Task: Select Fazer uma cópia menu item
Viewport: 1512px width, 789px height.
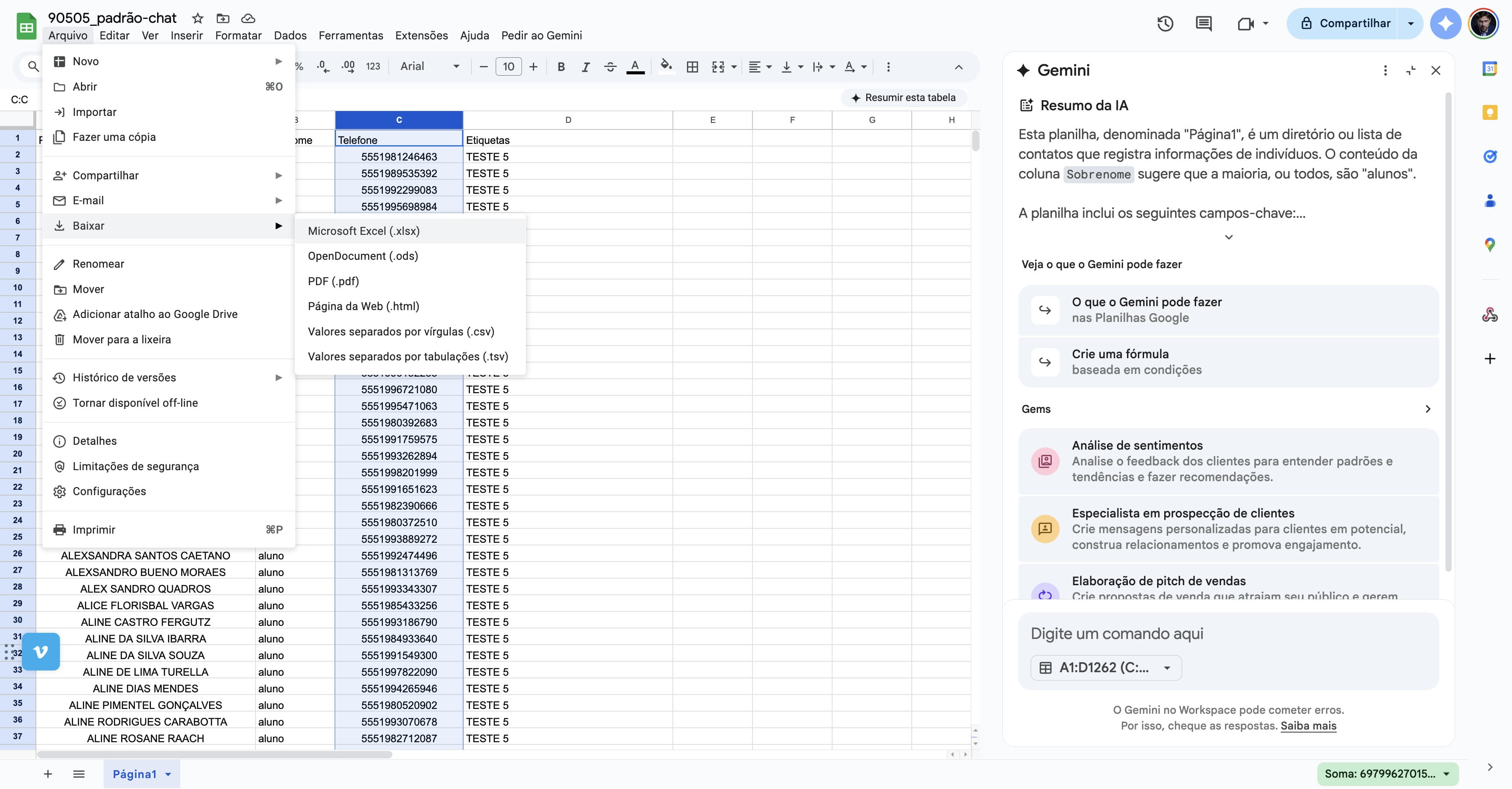Action: coord(168,137)
